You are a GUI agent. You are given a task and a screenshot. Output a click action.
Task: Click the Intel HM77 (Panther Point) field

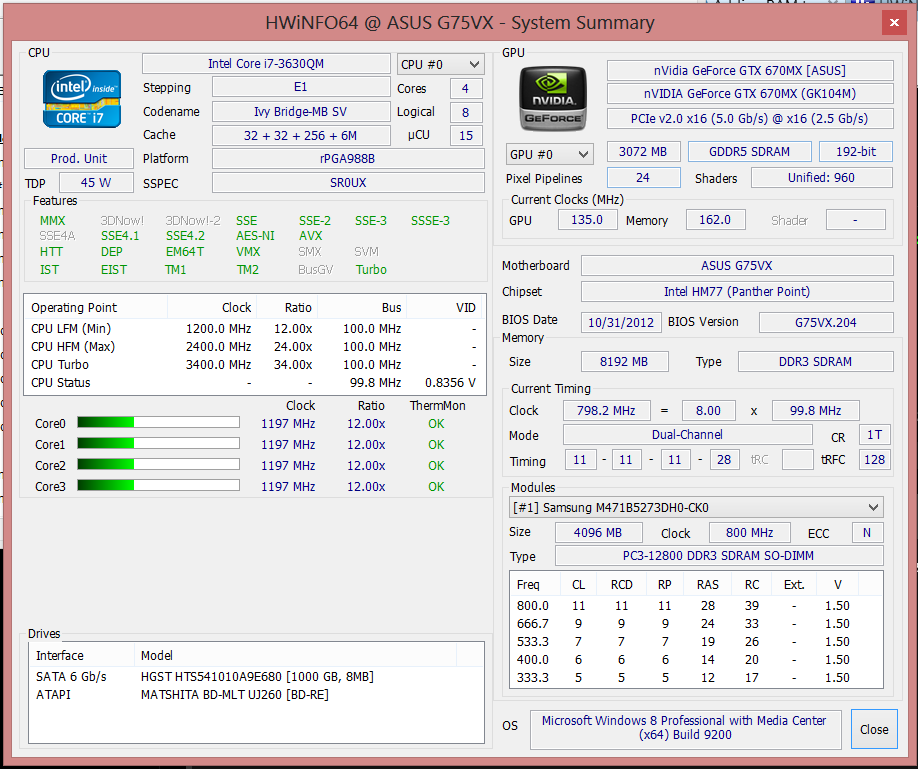[x=737, y=292]
